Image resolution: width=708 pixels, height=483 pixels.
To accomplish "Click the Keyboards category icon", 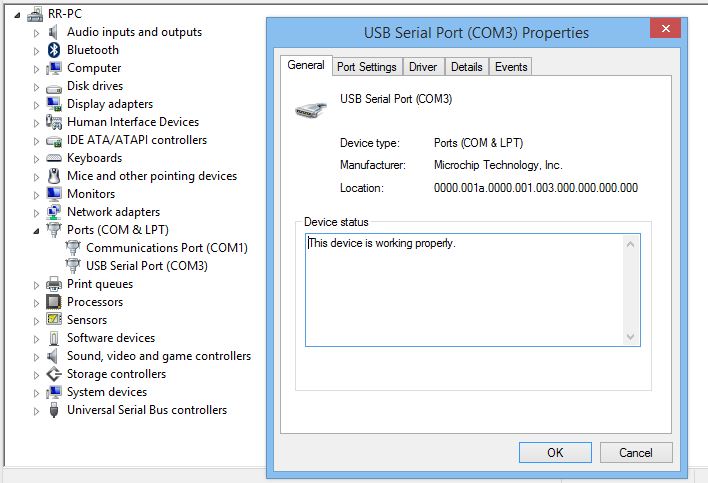I will [55, 158].
